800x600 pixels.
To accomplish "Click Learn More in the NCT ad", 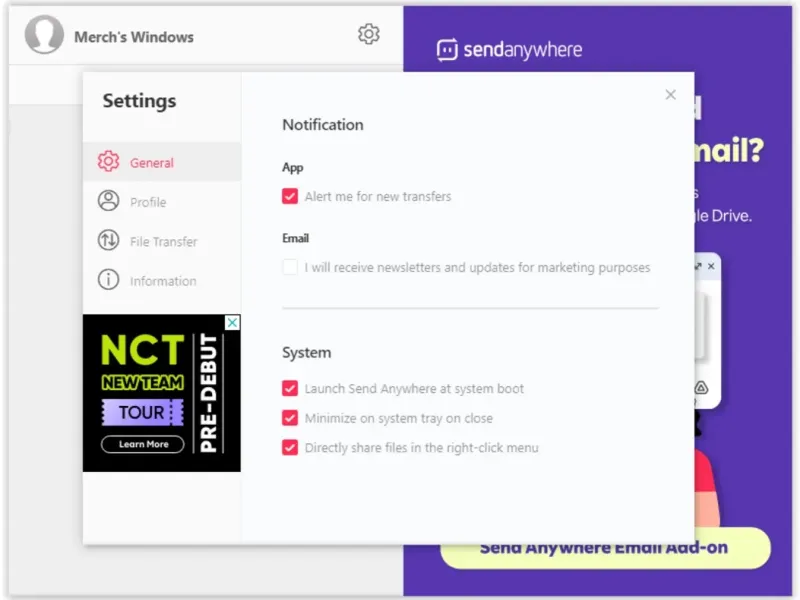I will 143,444.
